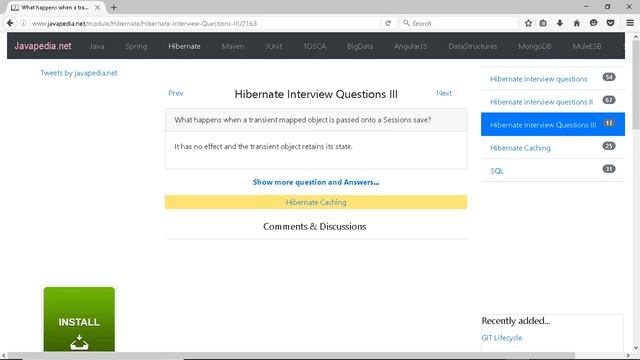This screenshot has height=360, width=640.
Task: Reload the page with the refresh icon
Action: click(x=388, y=23)
